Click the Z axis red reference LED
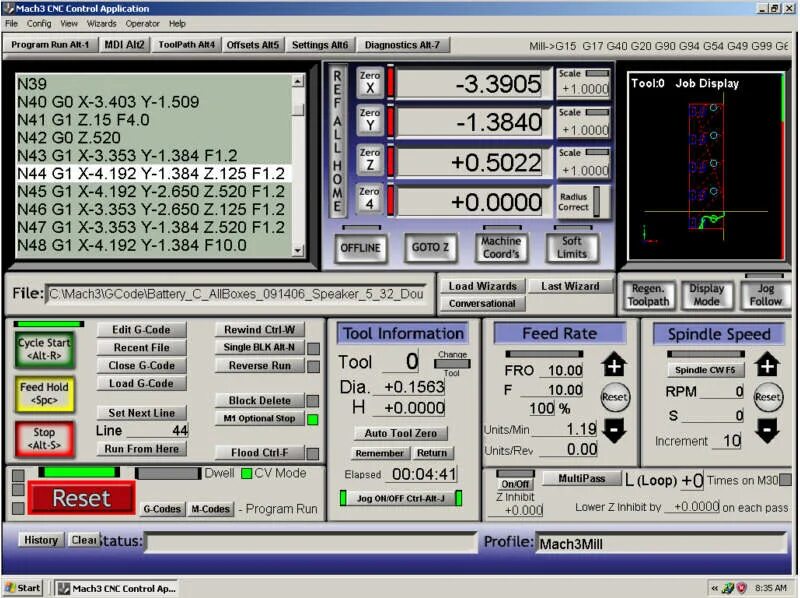Screen dimensions: 800x598 (x=391, y=160)
